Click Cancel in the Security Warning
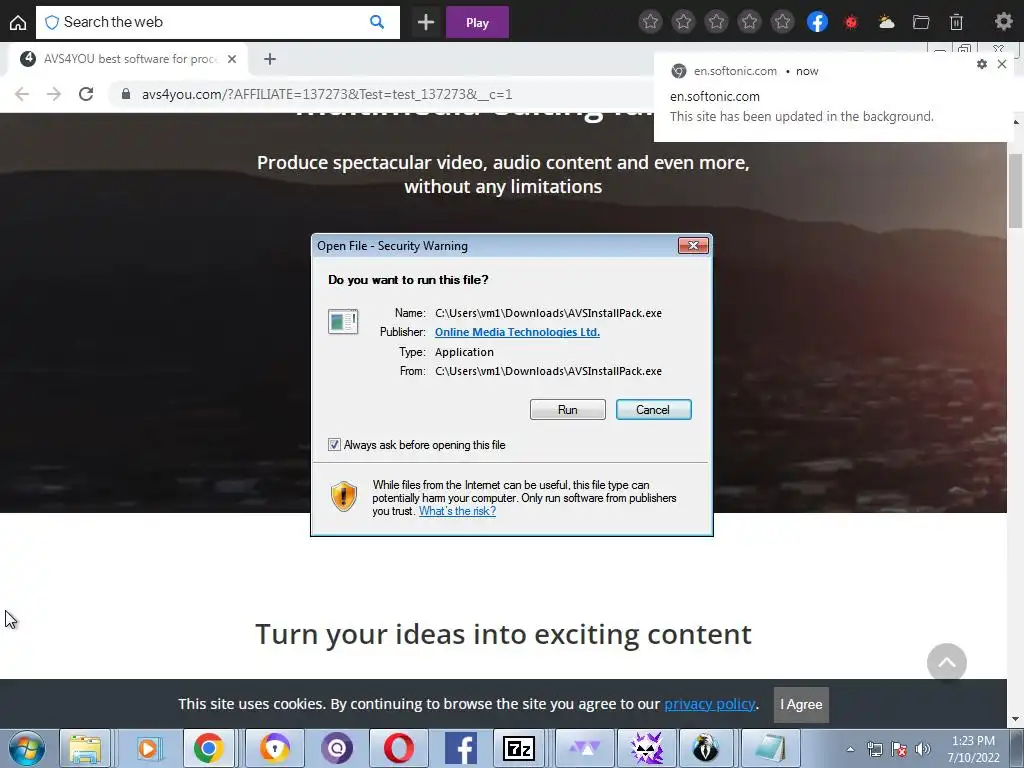 coord(653,409)
